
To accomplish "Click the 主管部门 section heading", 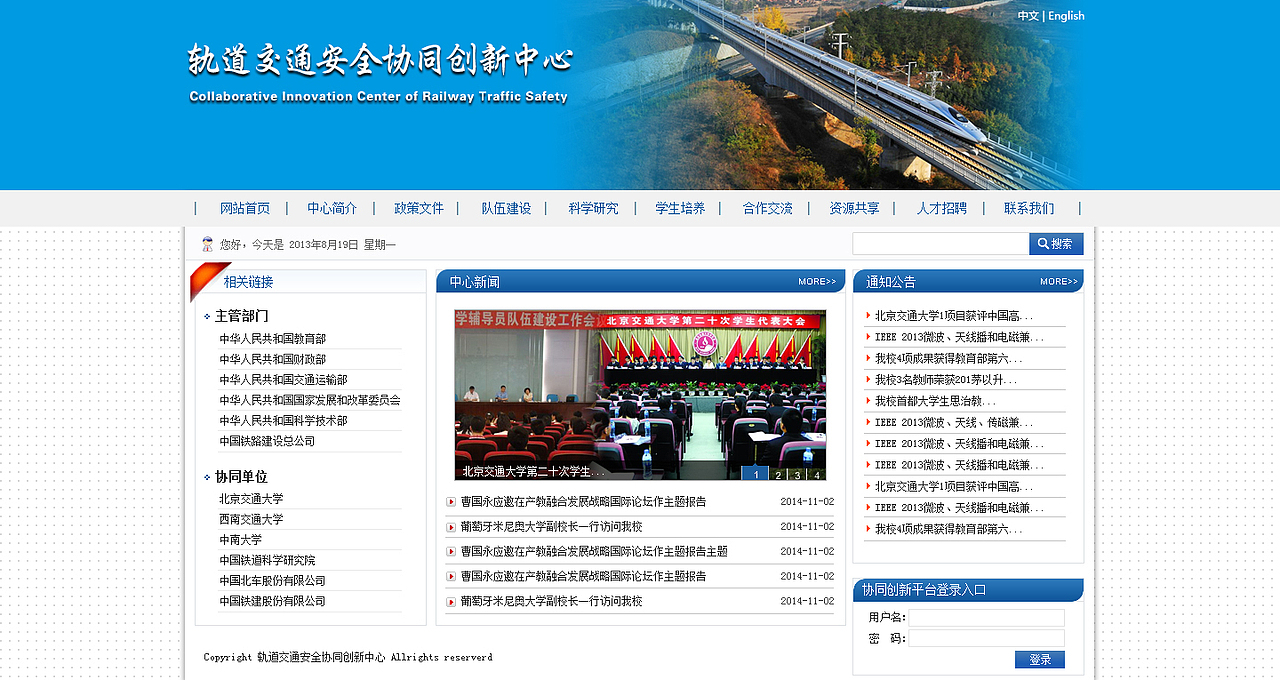I will (x=241, y=316).
